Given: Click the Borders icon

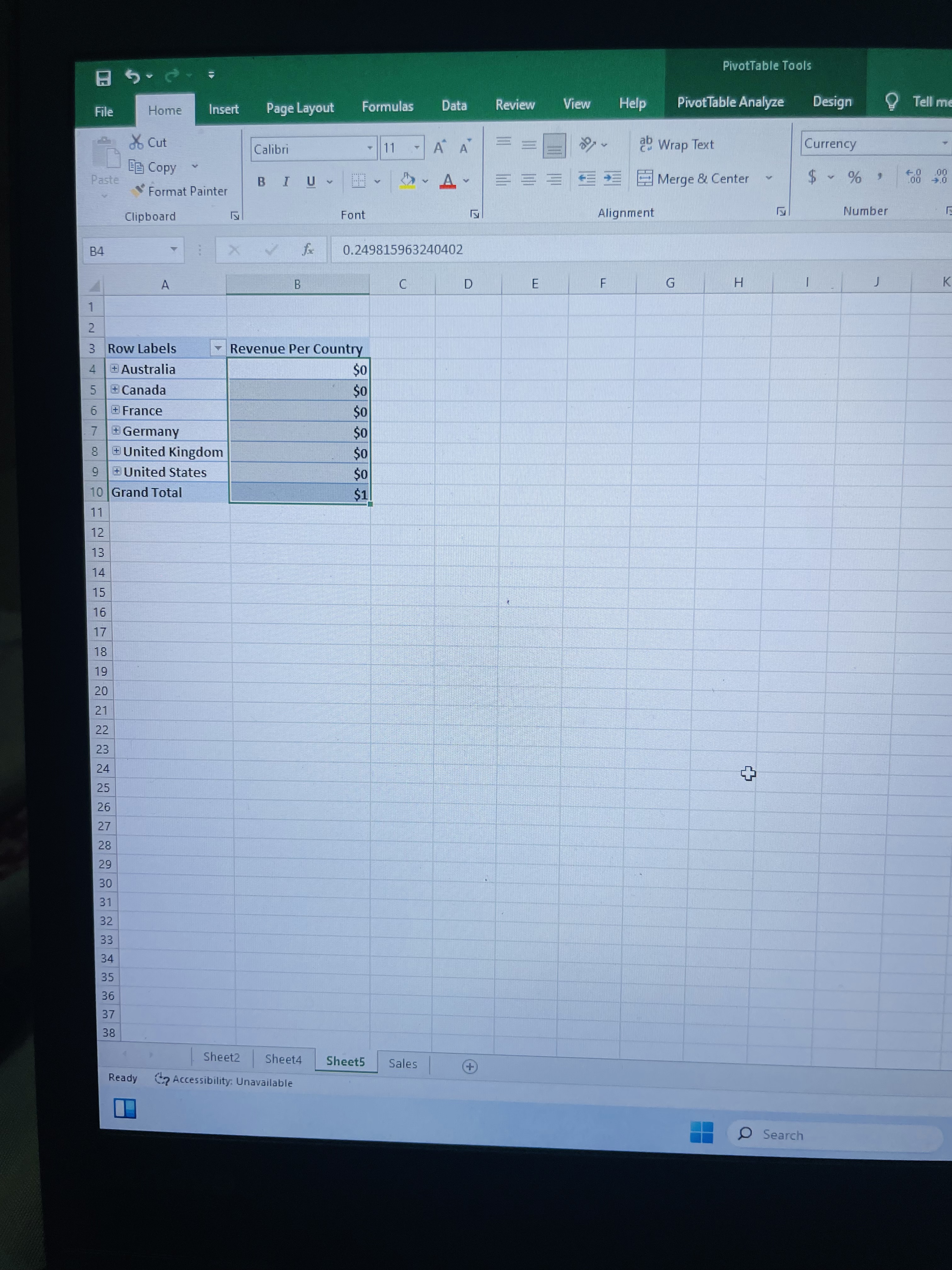Looking at the screenshot, I should pos(358,181).
